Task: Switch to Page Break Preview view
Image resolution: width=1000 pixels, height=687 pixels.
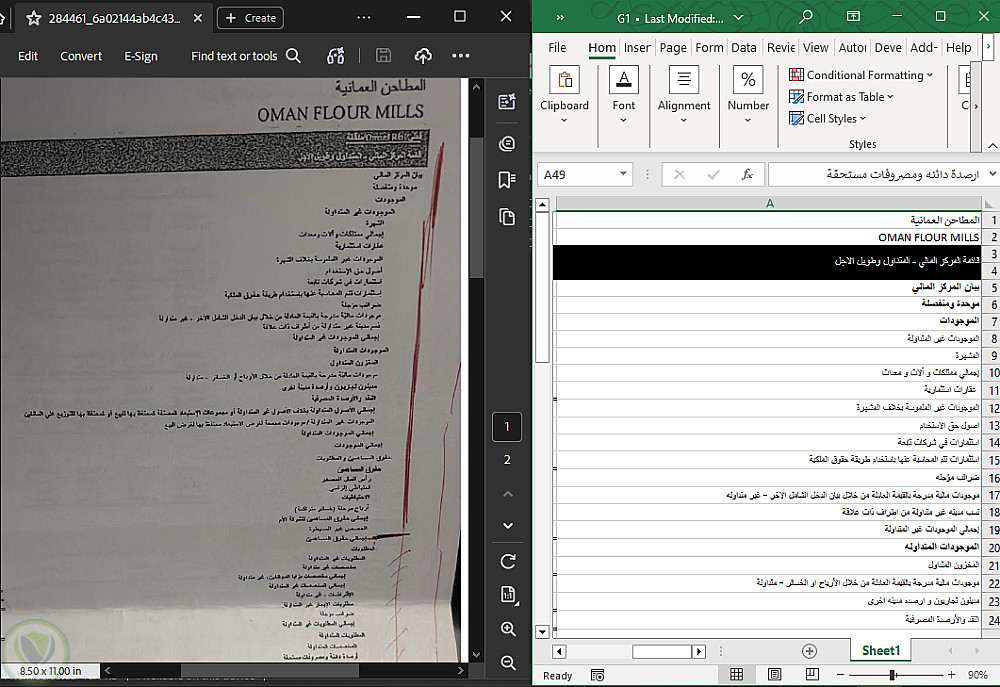Action: pyautogui.click(x=812, y=674)
